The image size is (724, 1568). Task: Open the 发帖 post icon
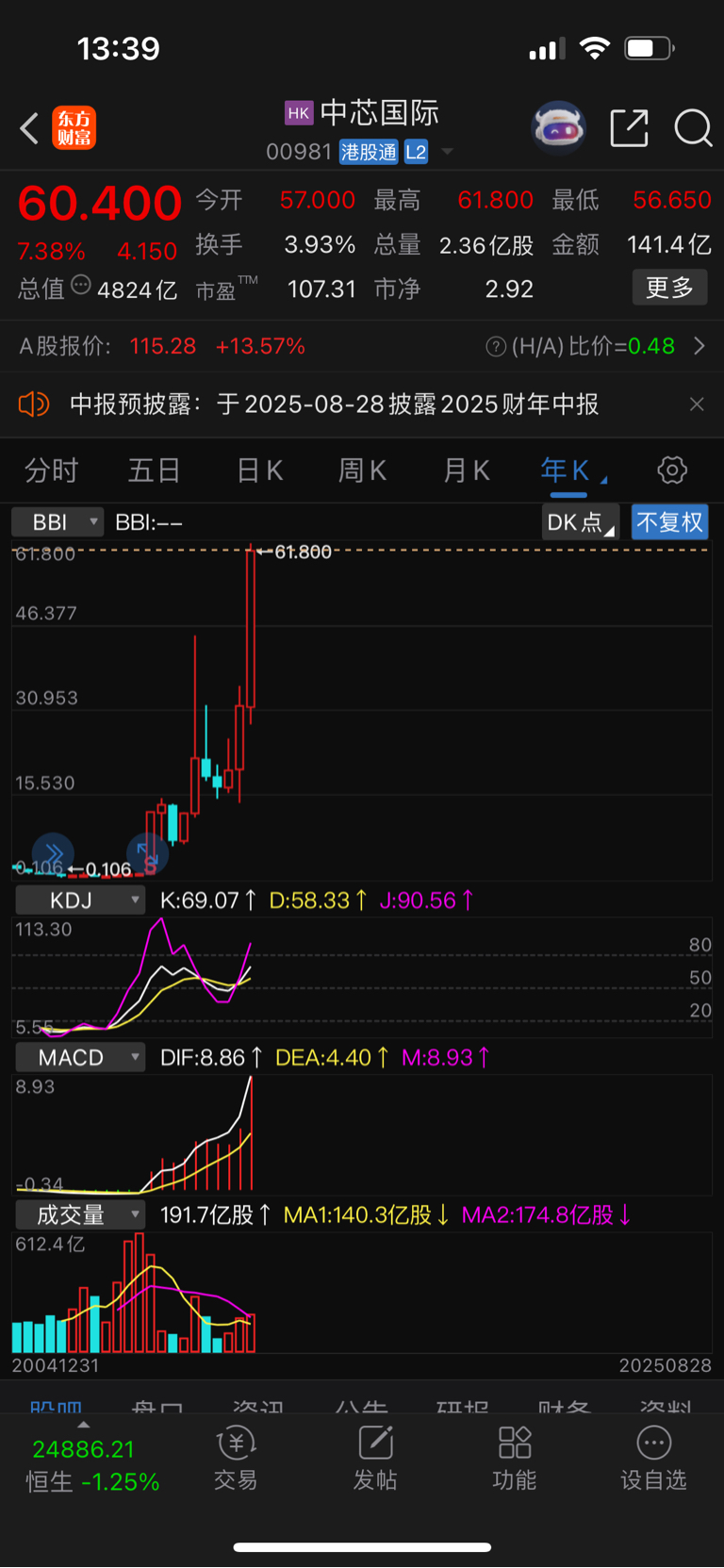pyautogui.click(x=375, y=1459)
